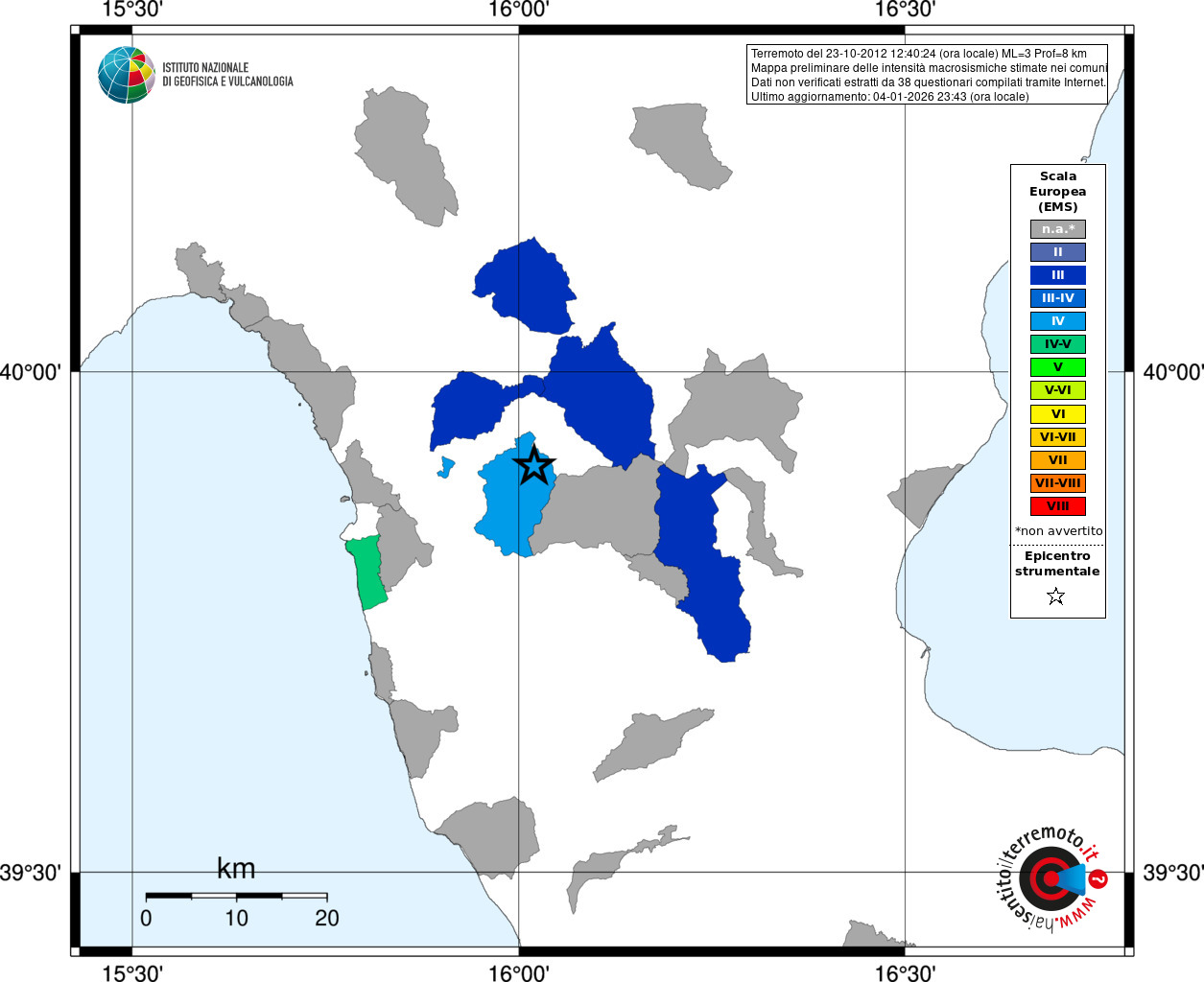1204x982 pixels.
Task: Select the intensity VII orange legend swatch
Action: click(x=1058, y=460)
